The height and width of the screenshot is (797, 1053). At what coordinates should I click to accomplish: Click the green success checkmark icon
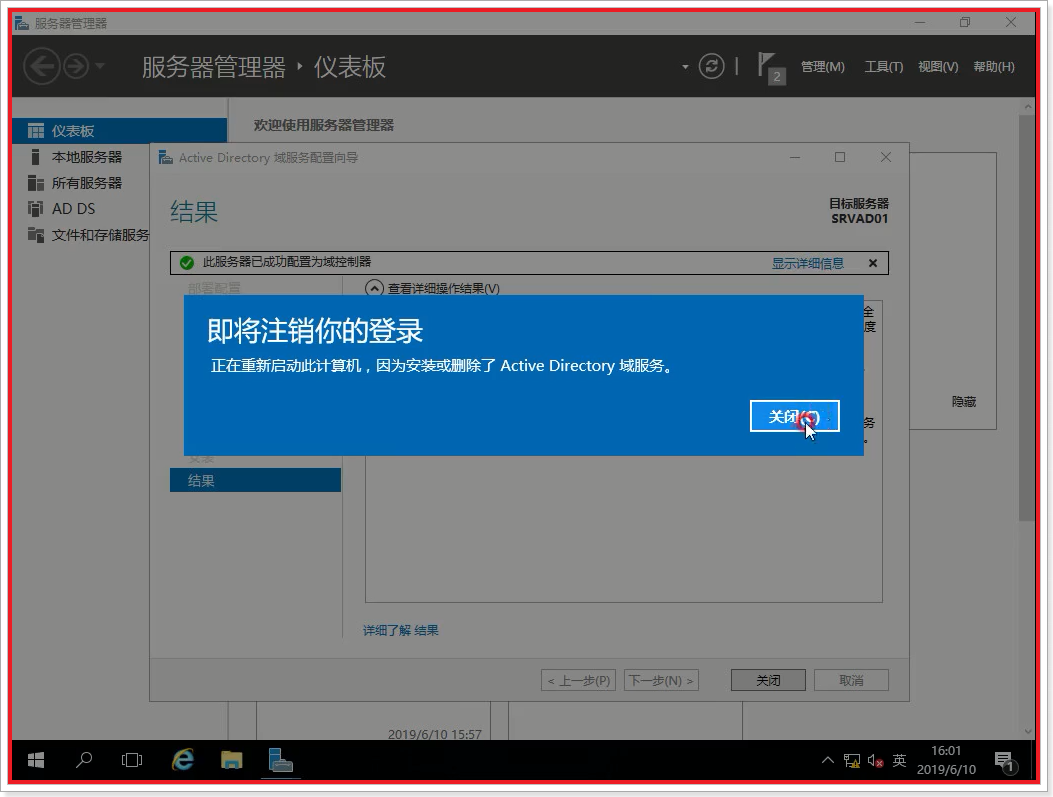[x=187, y=263]
